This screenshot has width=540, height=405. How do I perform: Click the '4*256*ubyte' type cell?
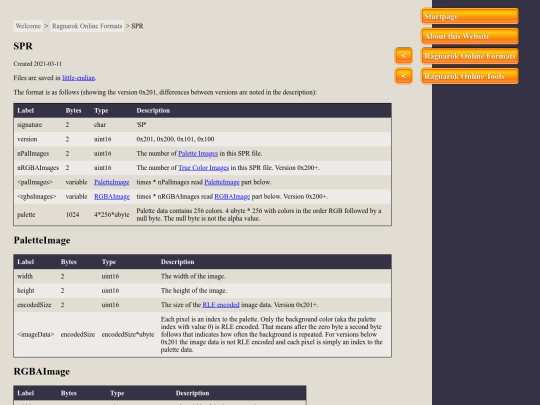tap(112, 215)
